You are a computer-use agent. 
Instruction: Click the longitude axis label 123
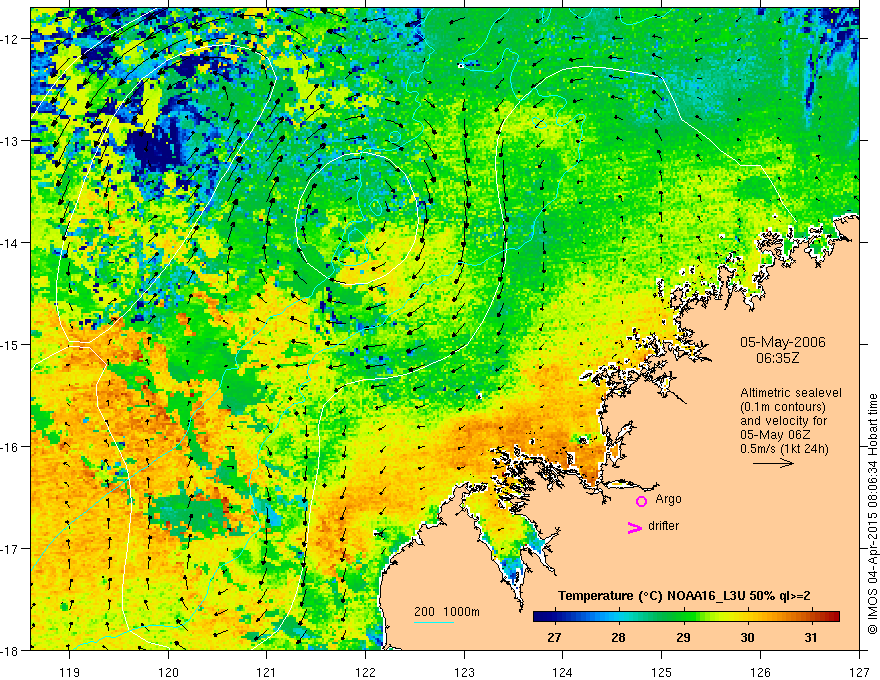tap(464, 672)
